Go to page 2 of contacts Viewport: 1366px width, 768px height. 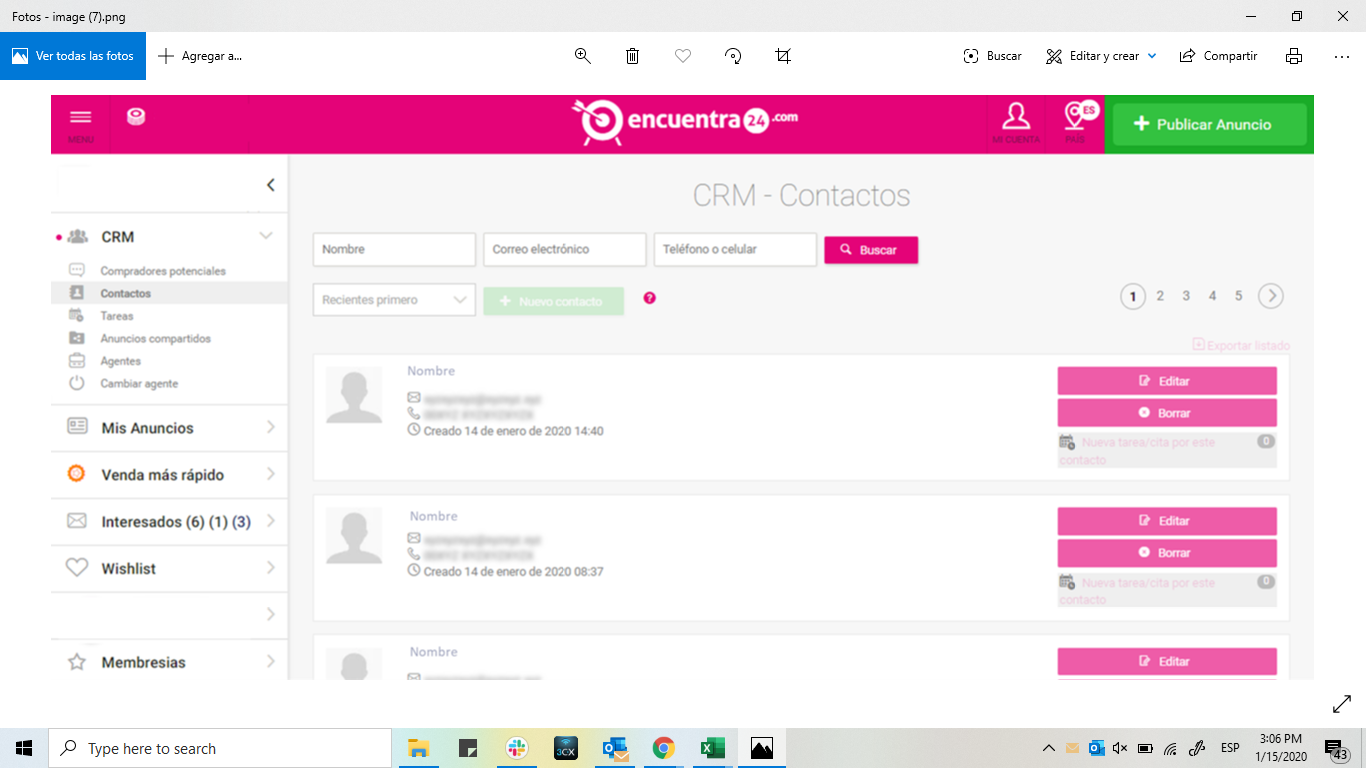click(x=1160, y=296)
